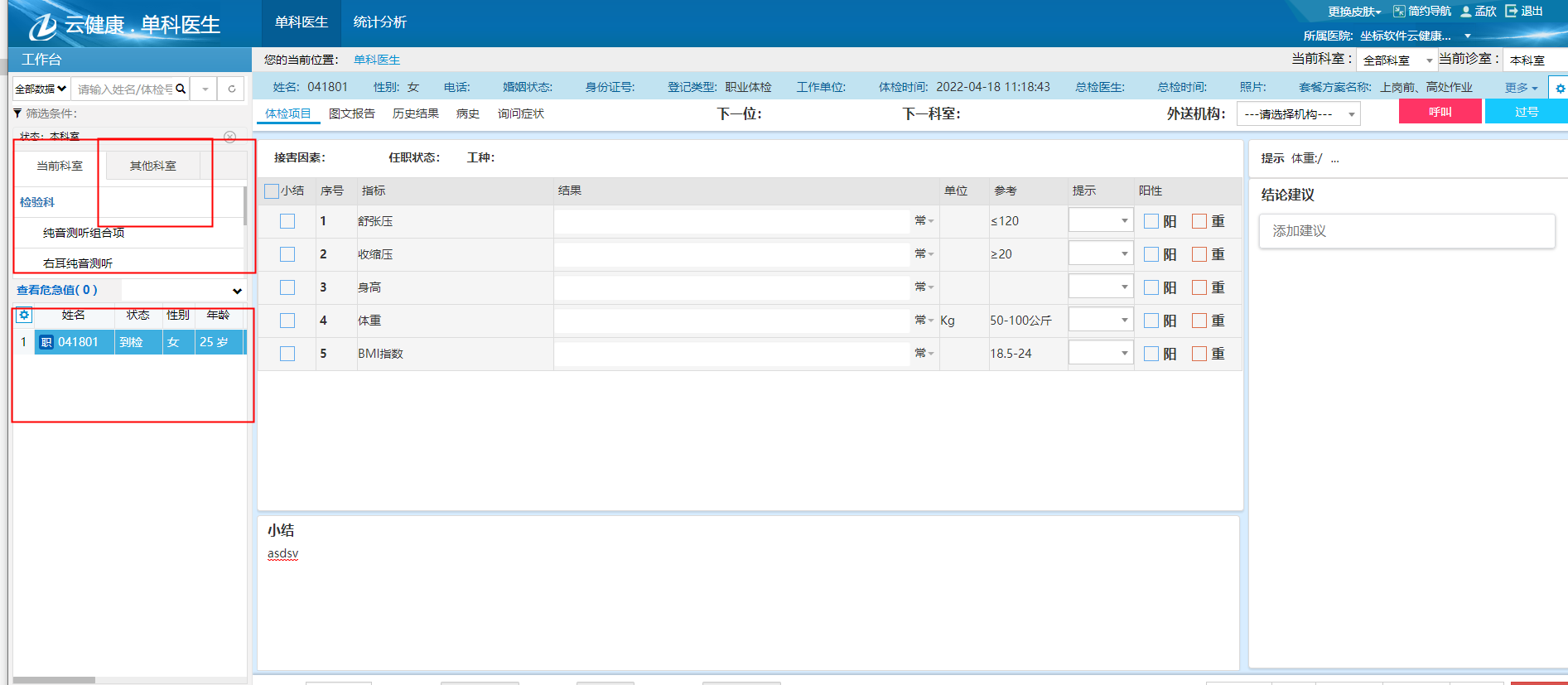Mark 身高 as 阳 positive

(1151, 287)
